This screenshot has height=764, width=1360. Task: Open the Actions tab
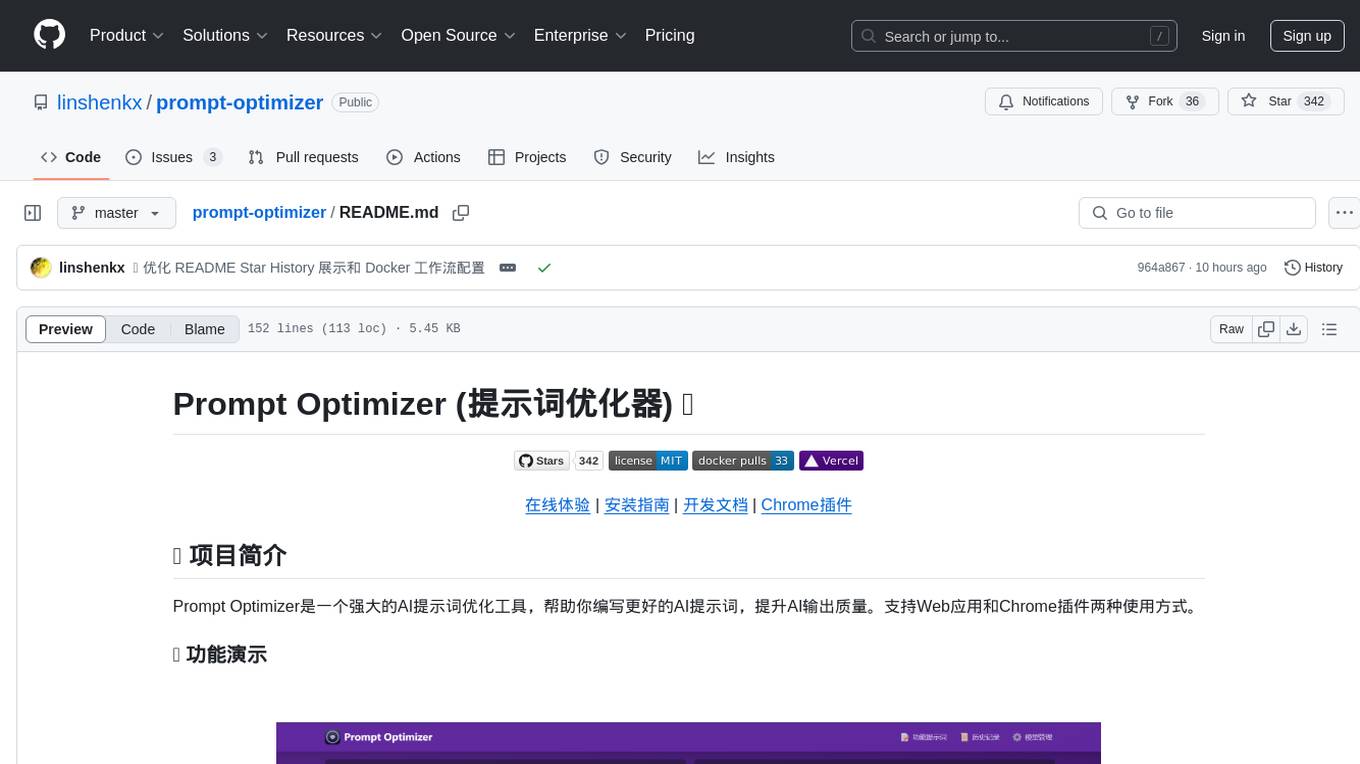click(423, 157)
